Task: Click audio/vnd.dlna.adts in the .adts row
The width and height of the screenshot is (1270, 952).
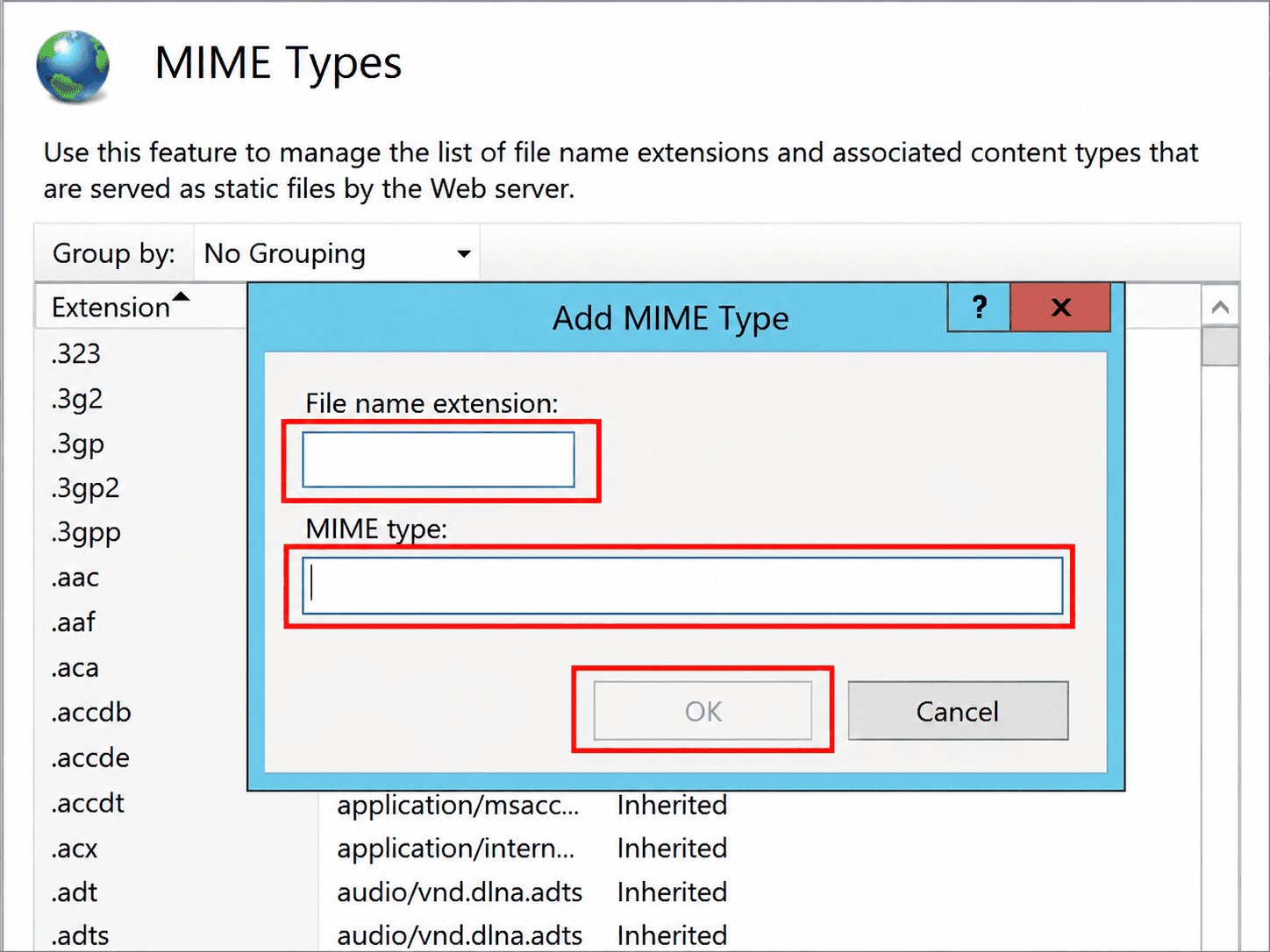Action: (460, 935)
